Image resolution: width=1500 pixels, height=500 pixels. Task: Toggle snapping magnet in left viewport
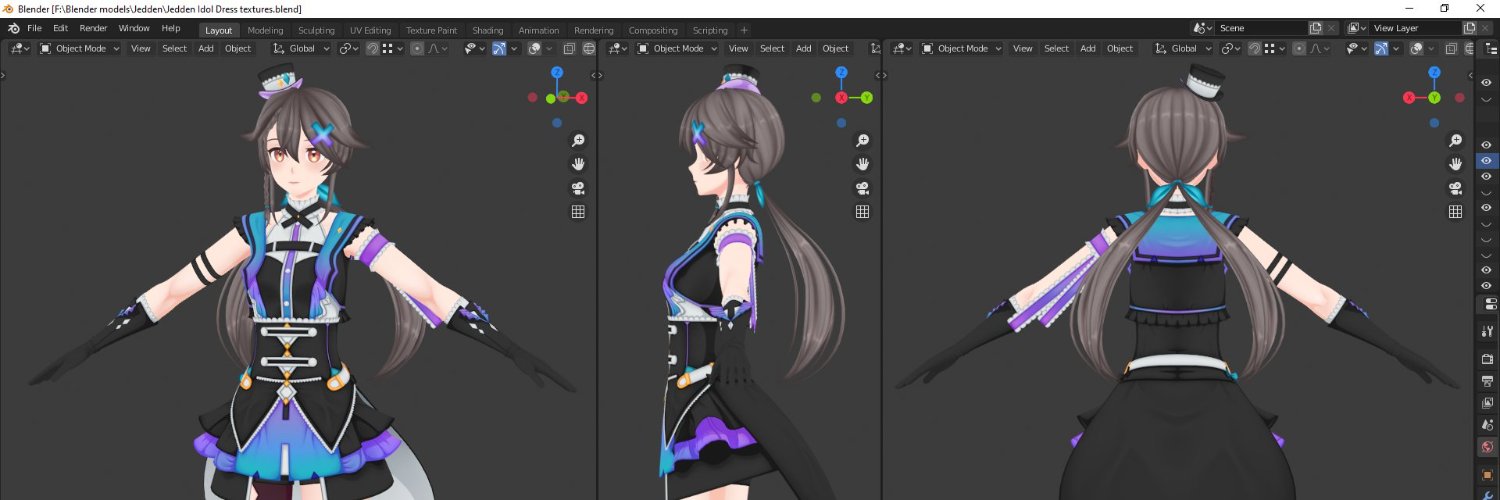click(x=372, y=48)
